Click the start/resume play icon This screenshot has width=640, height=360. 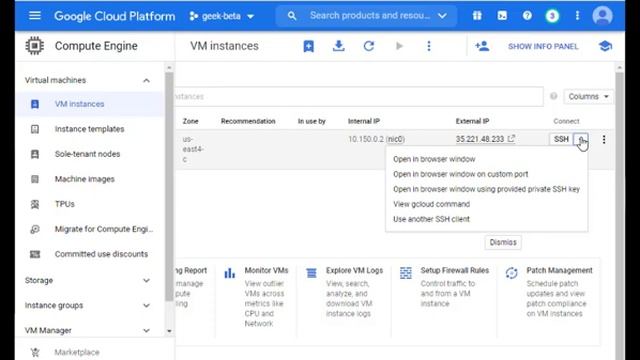[399, 46]
